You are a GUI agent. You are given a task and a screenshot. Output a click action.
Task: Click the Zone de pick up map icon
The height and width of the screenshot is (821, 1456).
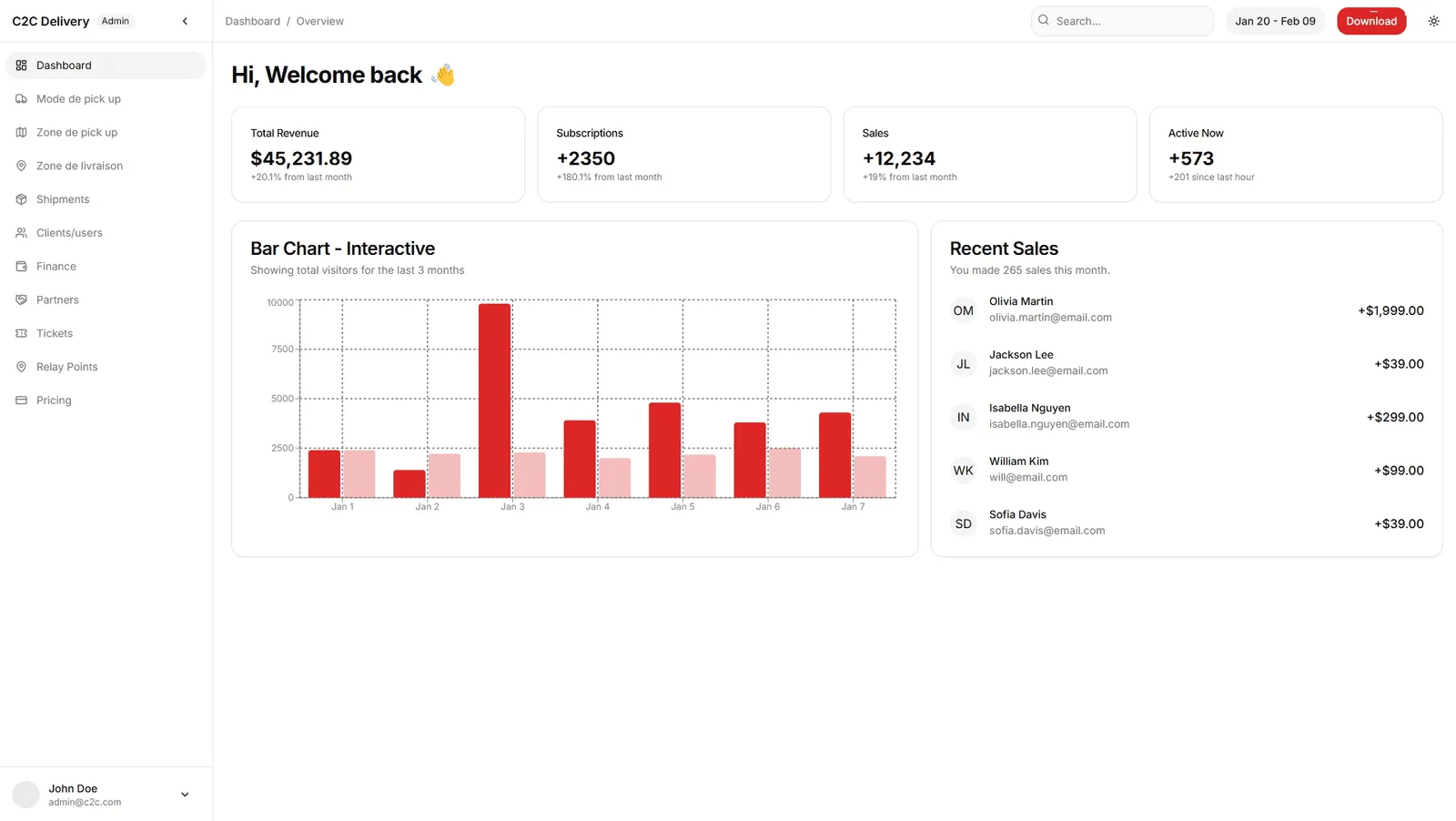pos(21,133)
